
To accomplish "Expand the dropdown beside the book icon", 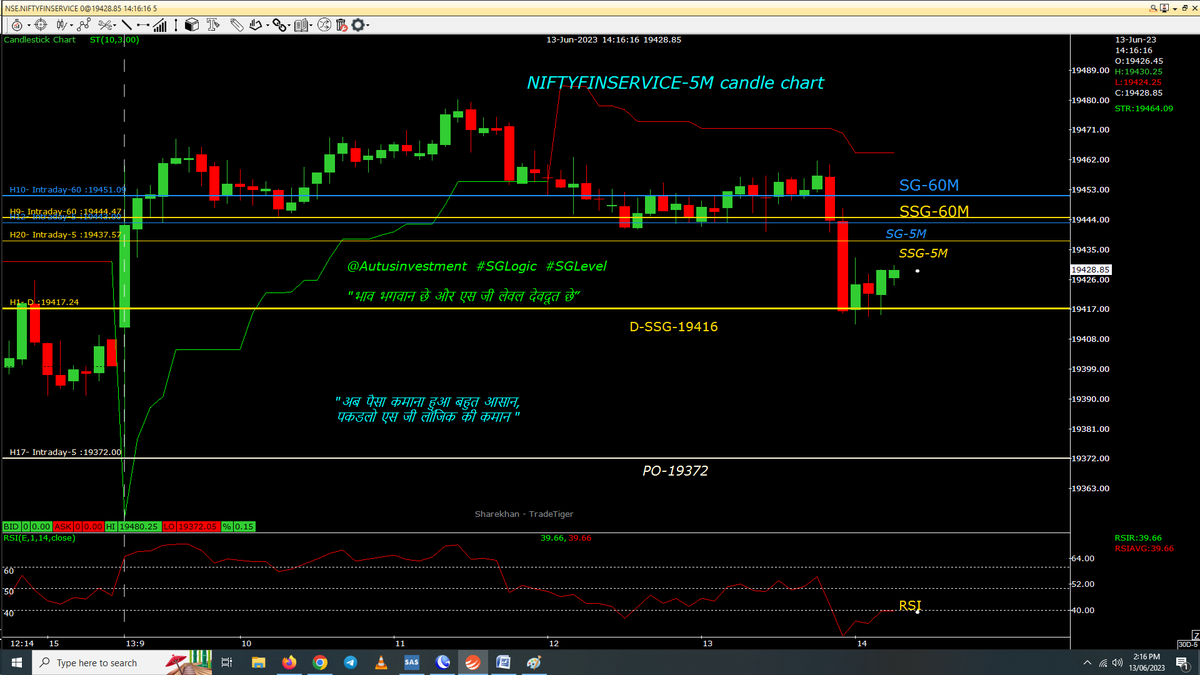I will tap(311, 25).
